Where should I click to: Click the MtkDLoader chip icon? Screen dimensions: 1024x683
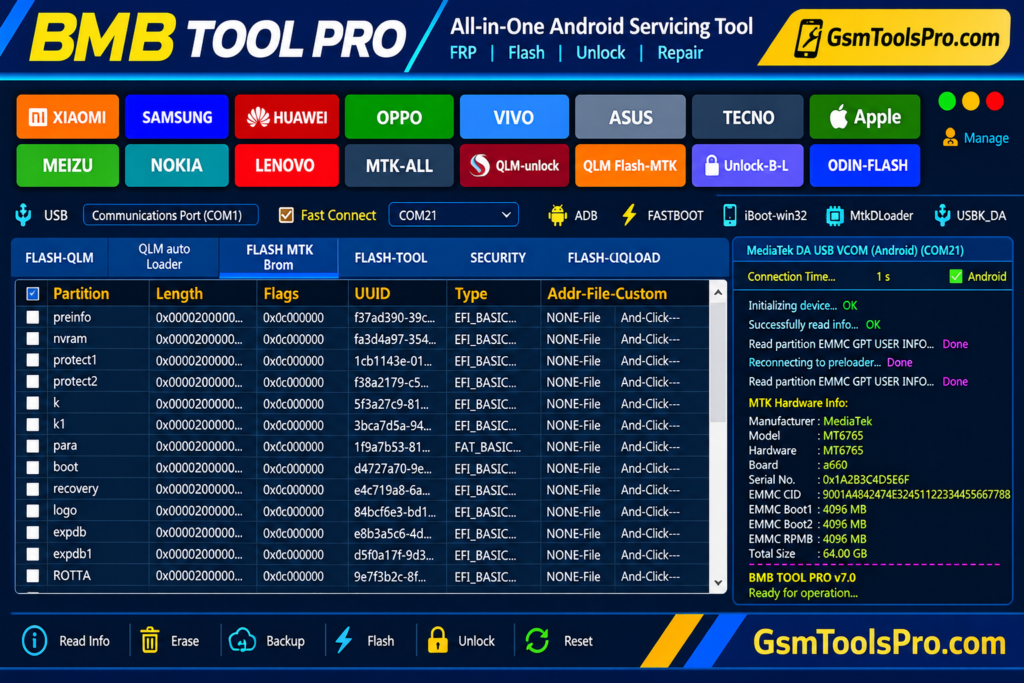(x=835, y=215)
